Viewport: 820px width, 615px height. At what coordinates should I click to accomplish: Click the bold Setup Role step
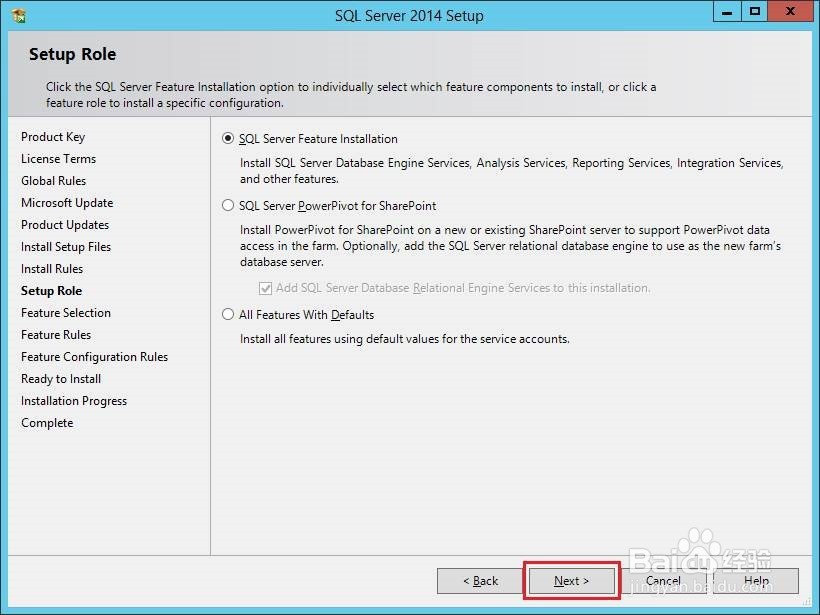51,291
